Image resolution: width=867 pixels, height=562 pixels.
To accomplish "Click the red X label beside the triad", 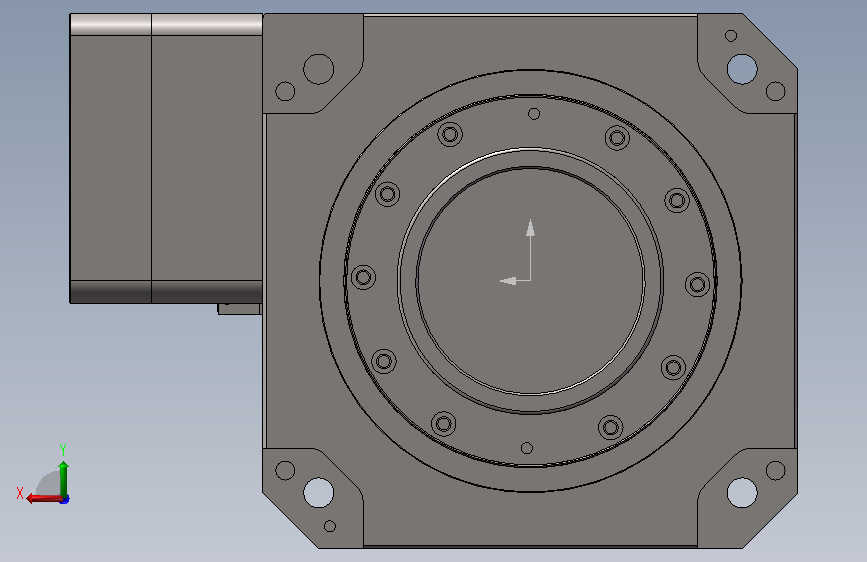I will point(20,493).
